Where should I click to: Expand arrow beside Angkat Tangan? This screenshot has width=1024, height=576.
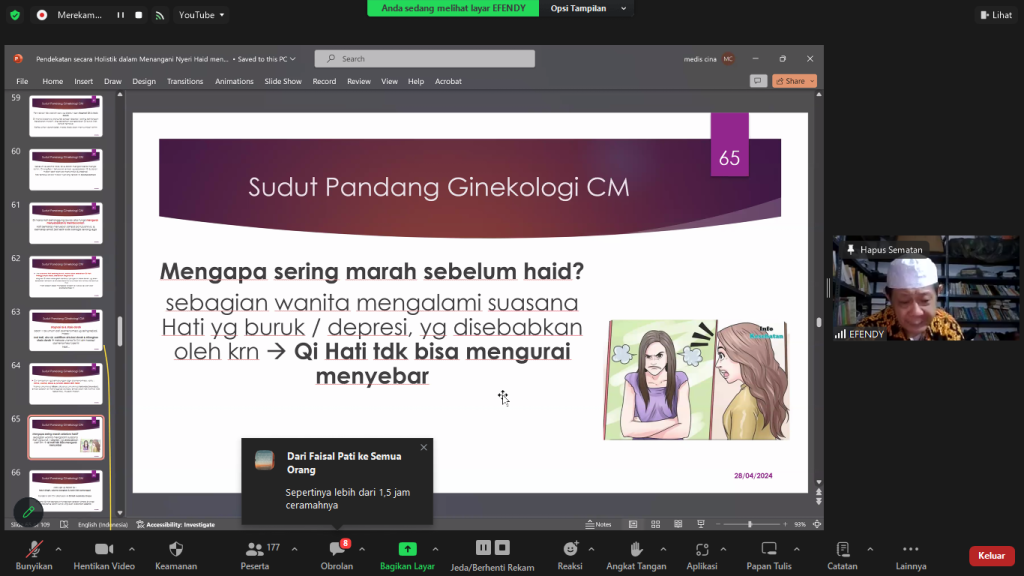pyautogui.click(x=663, y=549)
